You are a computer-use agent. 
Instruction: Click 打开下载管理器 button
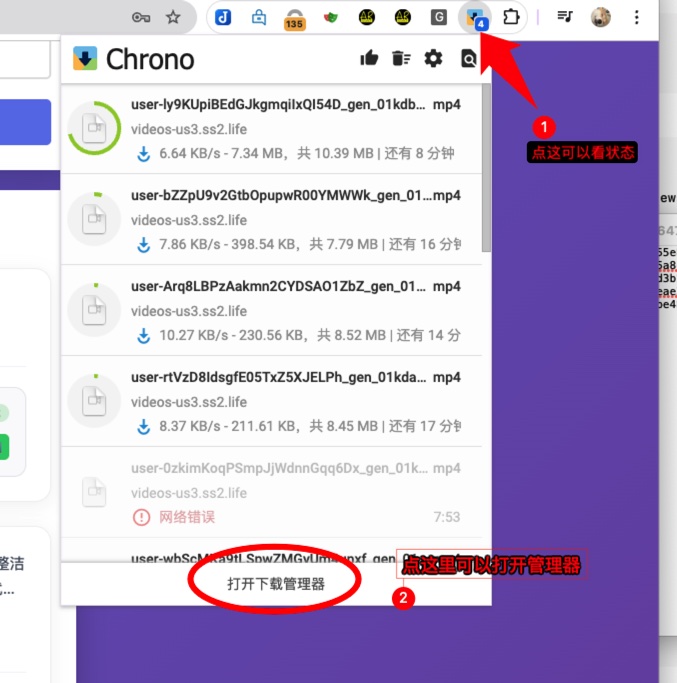pos(276,584)
